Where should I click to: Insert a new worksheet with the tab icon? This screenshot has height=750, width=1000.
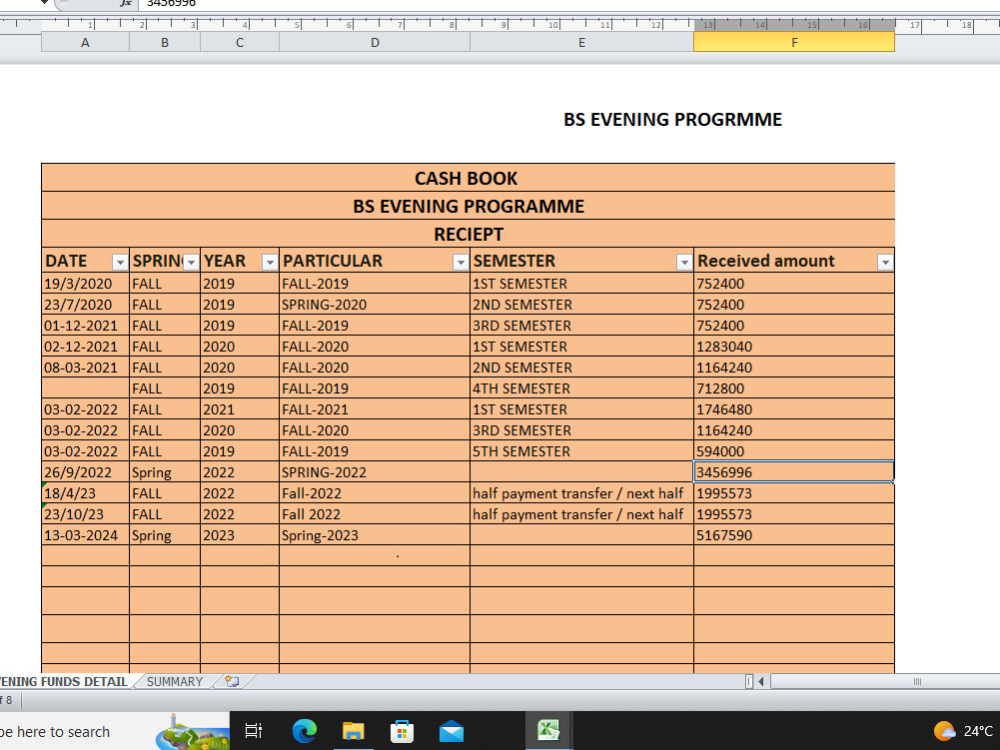coord(232,681)
